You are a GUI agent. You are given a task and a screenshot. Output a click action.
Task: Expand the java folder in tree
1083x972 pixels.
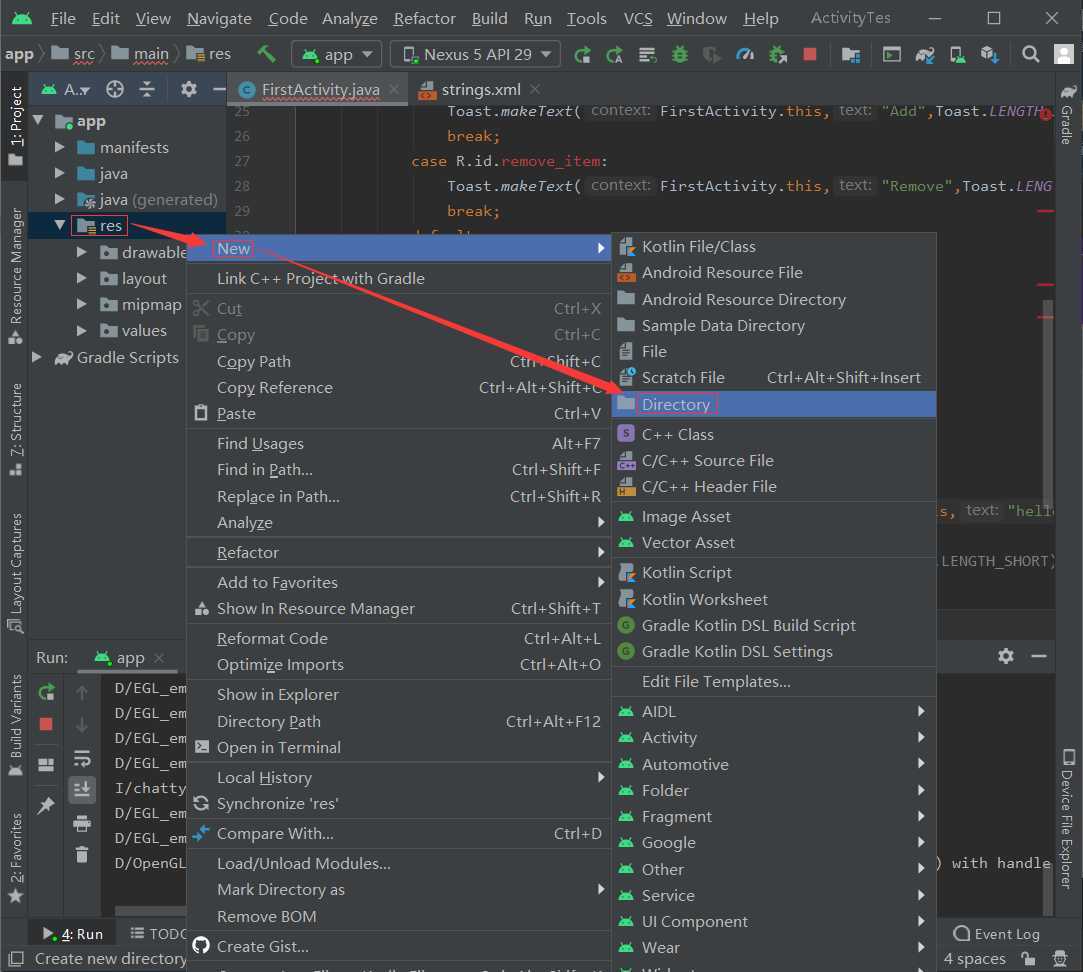click(x=59, y=173)
